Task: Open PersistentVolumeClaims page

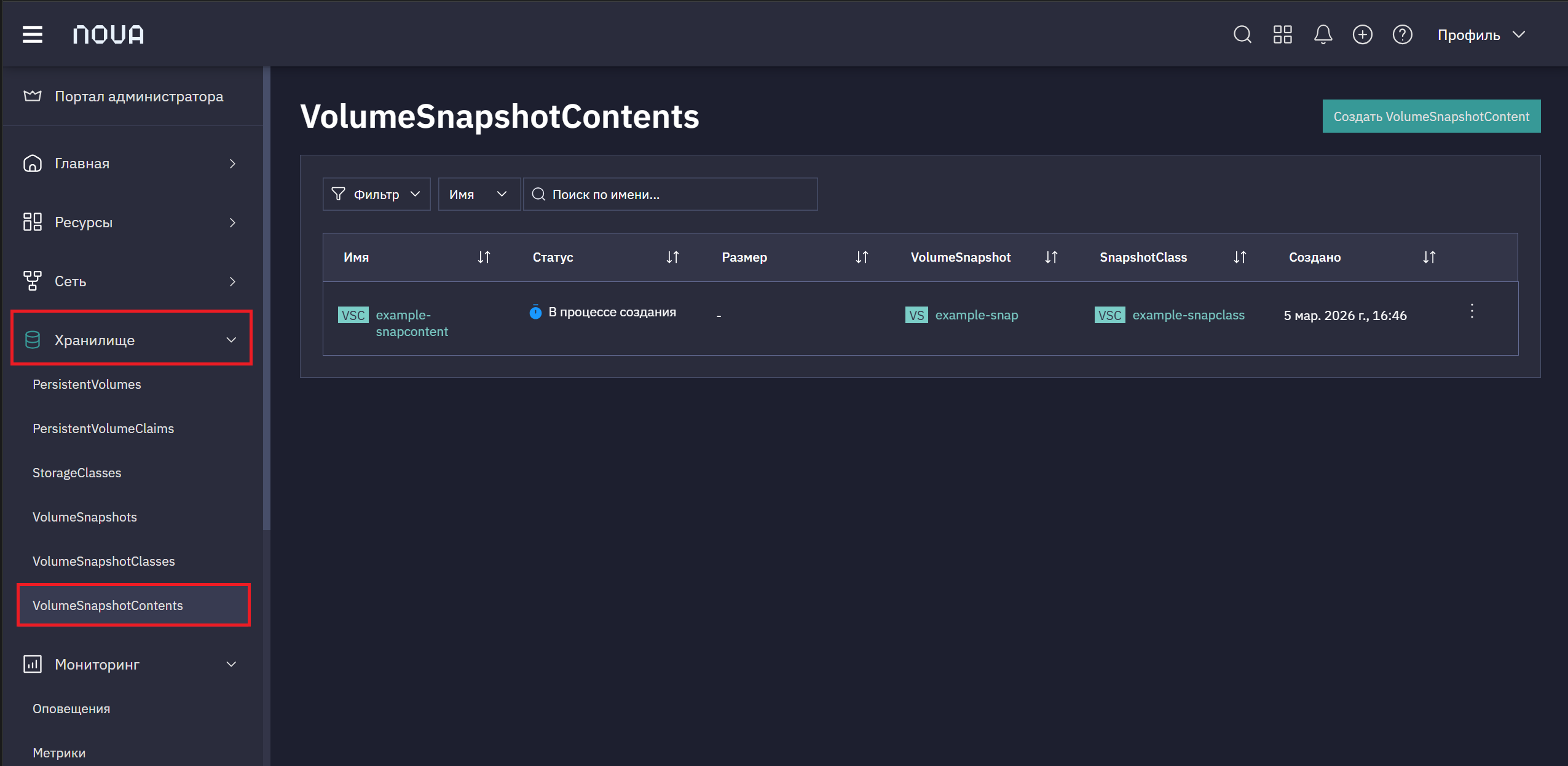Action: click(103, 429)
